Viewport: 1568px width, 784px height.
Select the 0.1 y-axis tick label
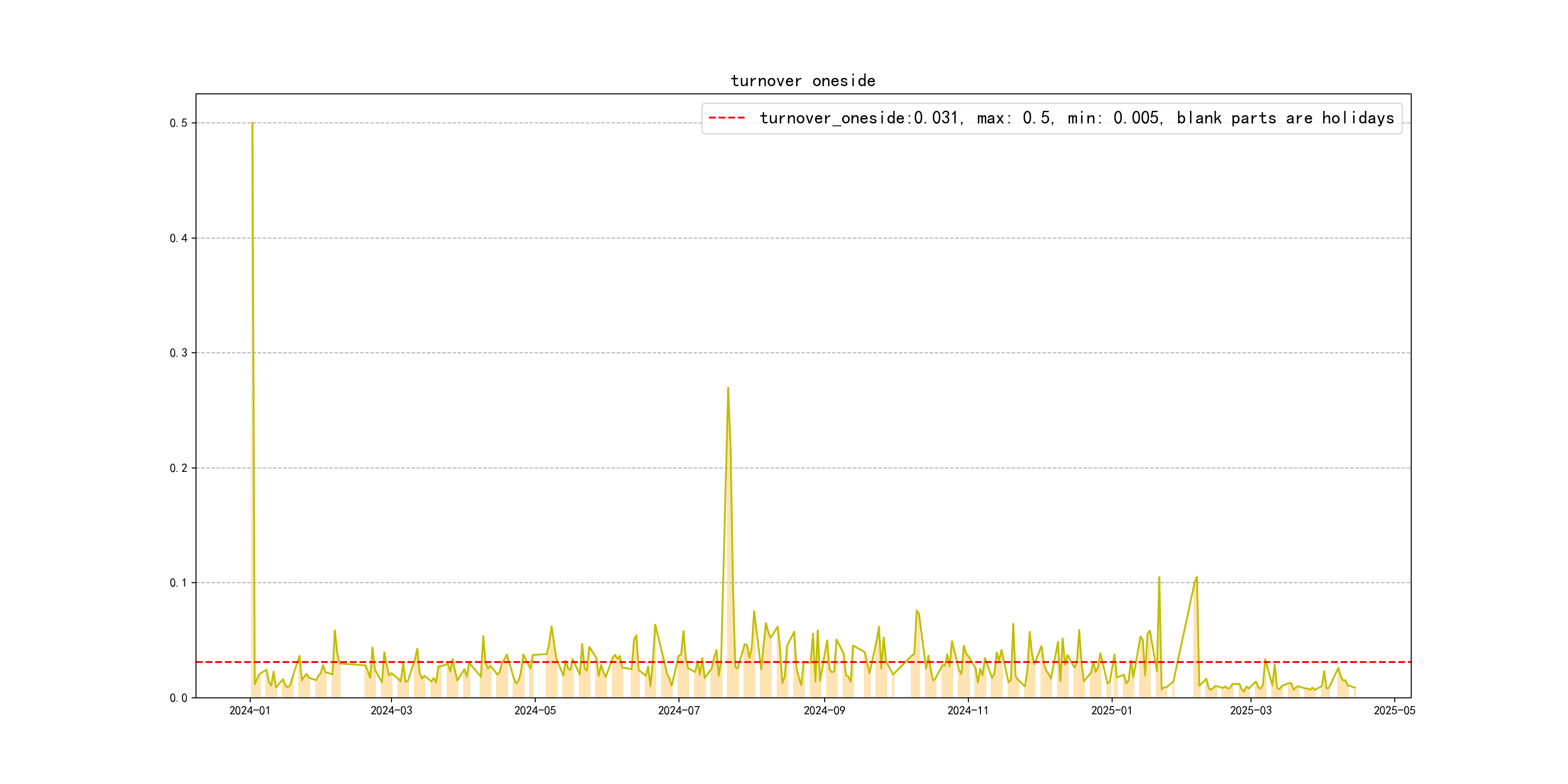pyautogui.click(x=179, y=583)
